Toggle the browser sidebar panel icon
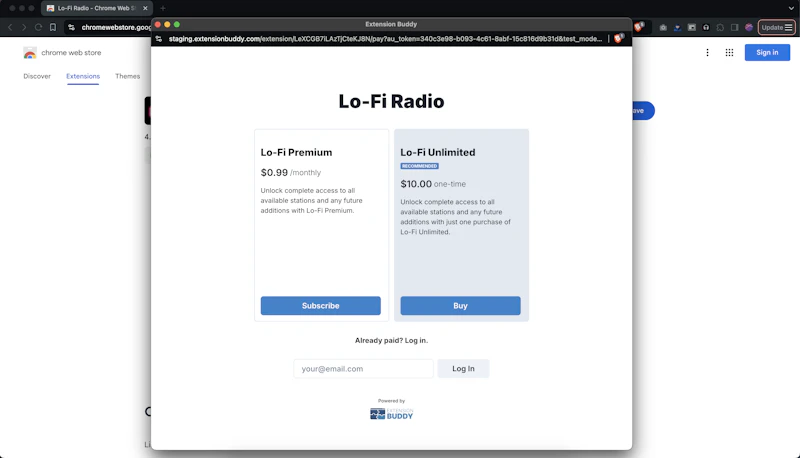 click(x=734, y=28)
